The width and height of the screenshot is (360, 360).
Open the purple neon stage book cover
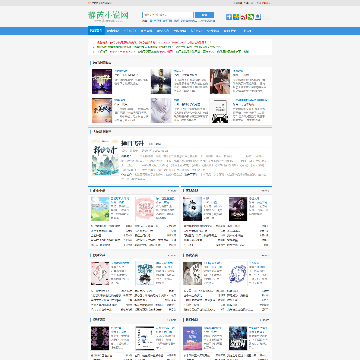pyautogui.click(x=102, y=81)
